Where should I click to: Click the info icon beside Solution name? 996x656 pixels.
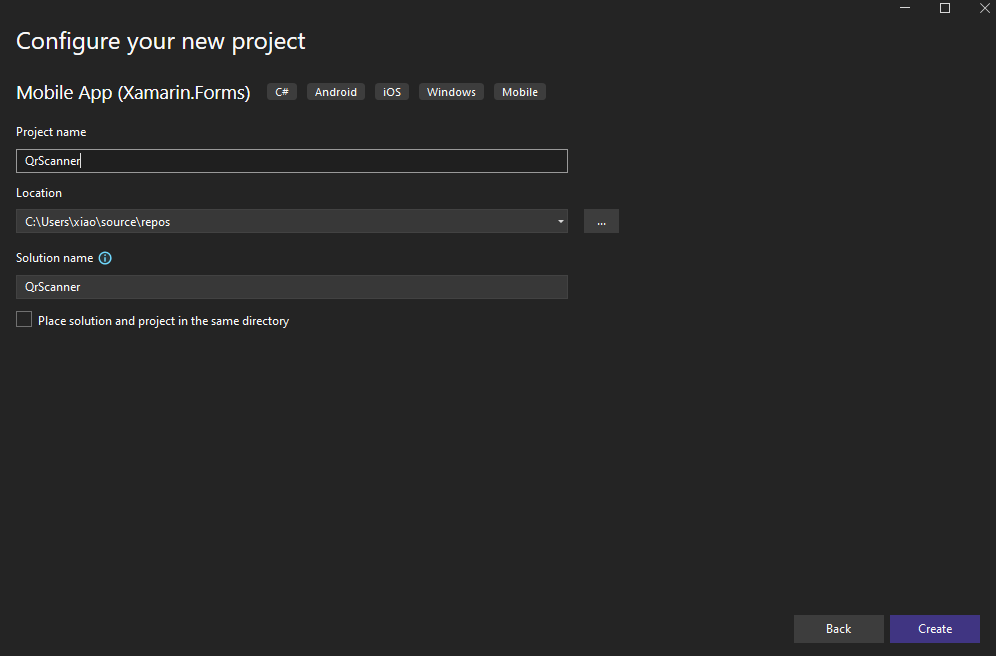pos(105,258)
